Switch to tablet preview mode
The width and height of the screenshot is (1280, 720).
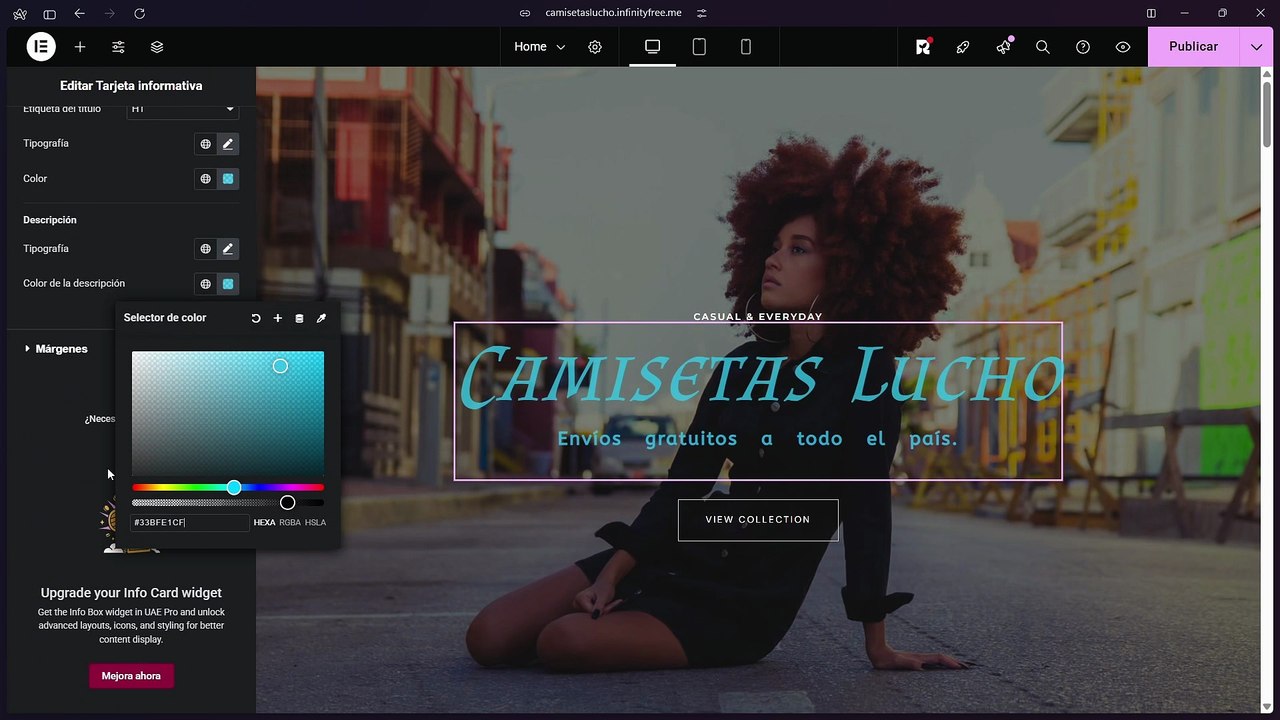point(699,47)
